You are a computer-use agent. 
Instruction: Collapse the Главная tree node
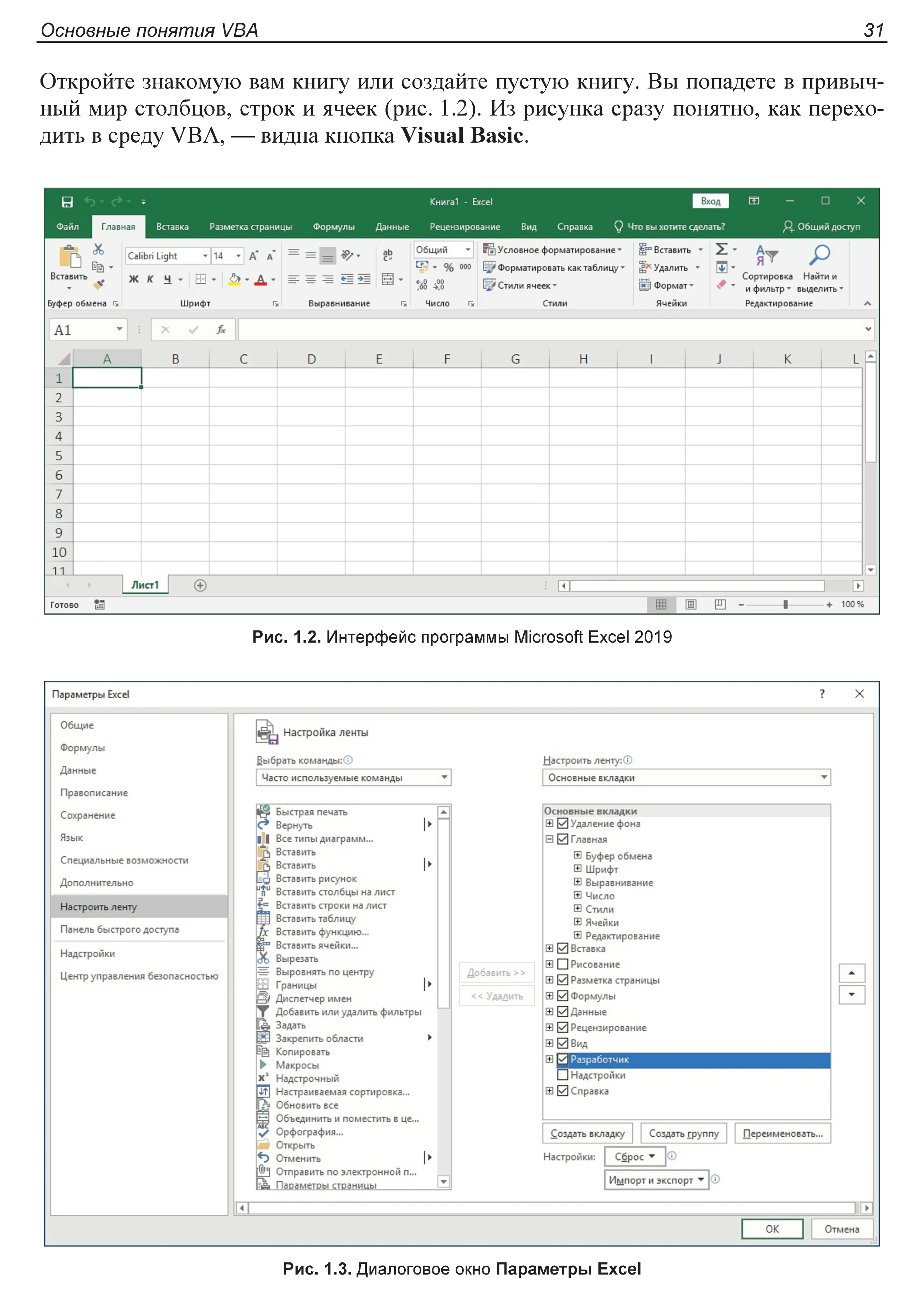coord(549,839)
